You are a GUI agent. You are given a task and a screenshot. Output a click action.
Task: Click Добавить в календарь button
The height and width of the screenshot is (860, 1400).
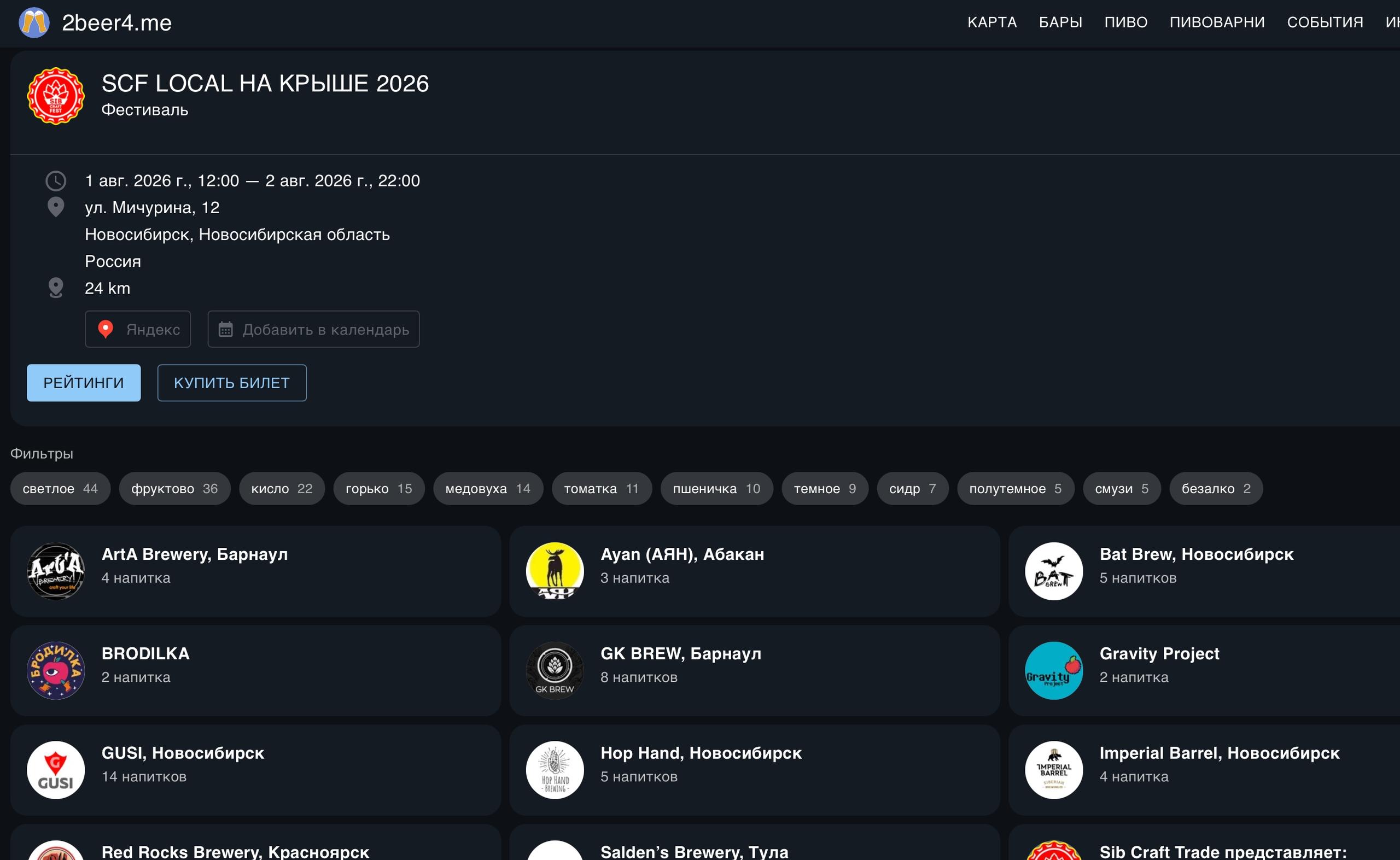pyautogui.click(x=313, y=329)
